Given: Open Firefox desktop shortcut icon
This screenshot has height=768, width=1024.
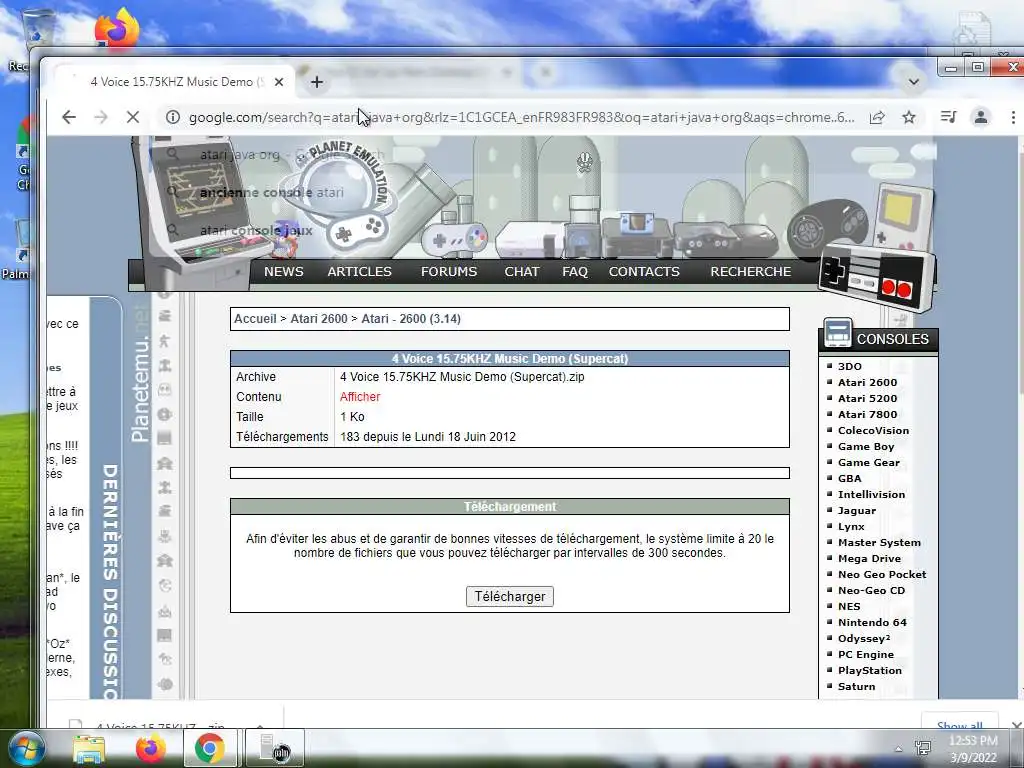Looking at the screenshot, I should [x=118, y=29].
